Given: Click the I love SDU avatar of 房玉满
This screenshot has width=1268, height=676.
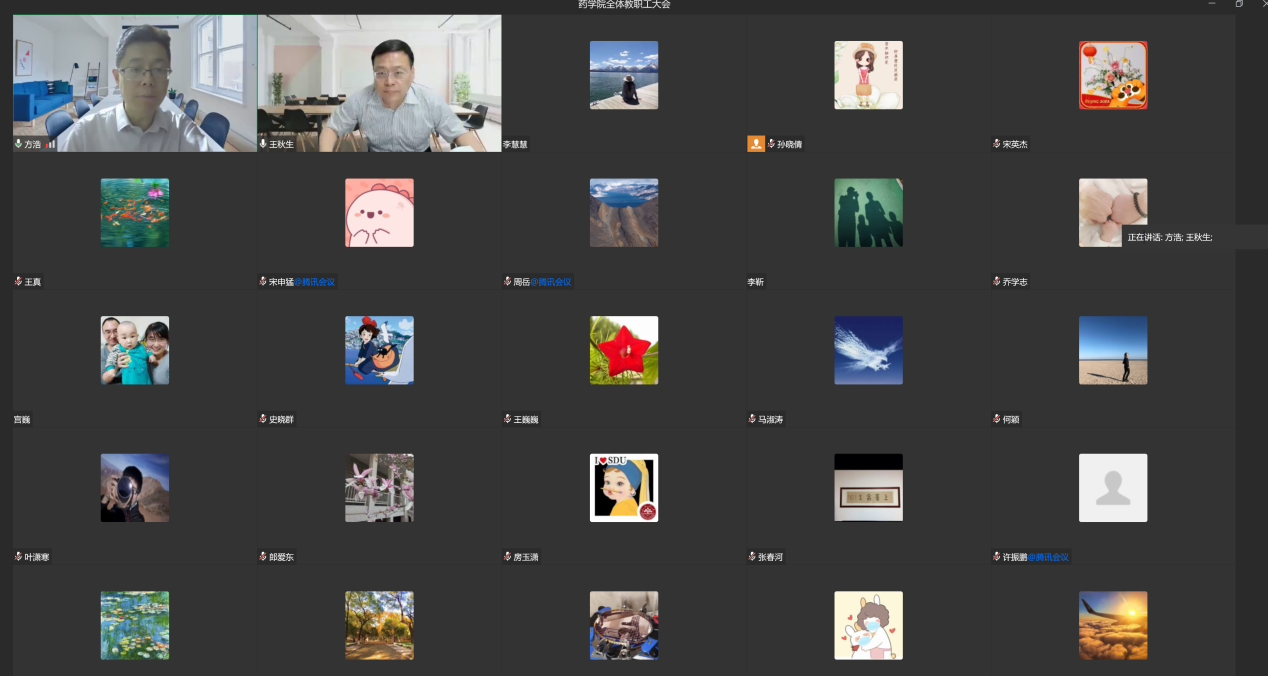Looking at the screenshot, I should tap(624, 488).
